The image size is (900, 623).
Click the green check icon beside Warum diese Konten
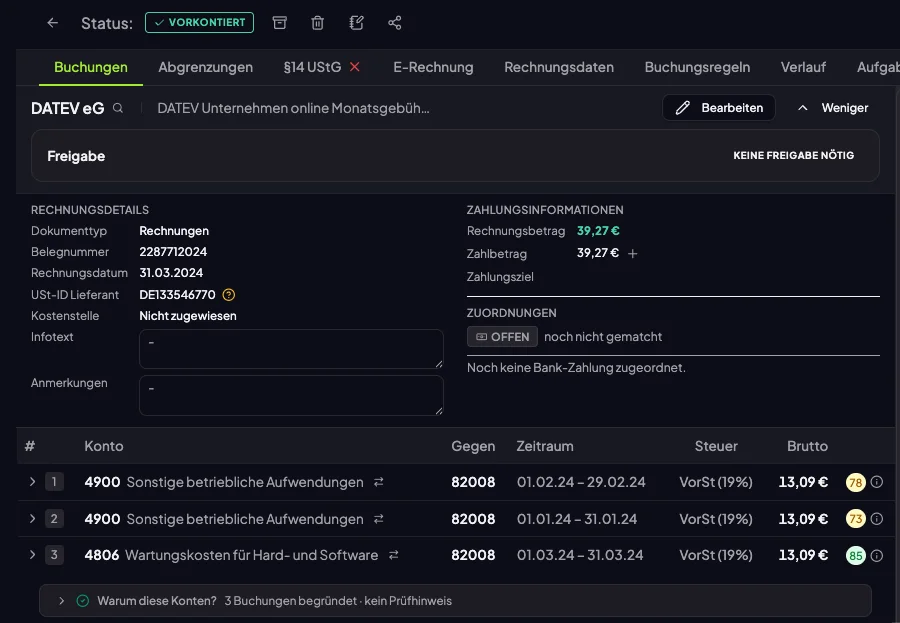pyautogui.click(x=83, y=601)
